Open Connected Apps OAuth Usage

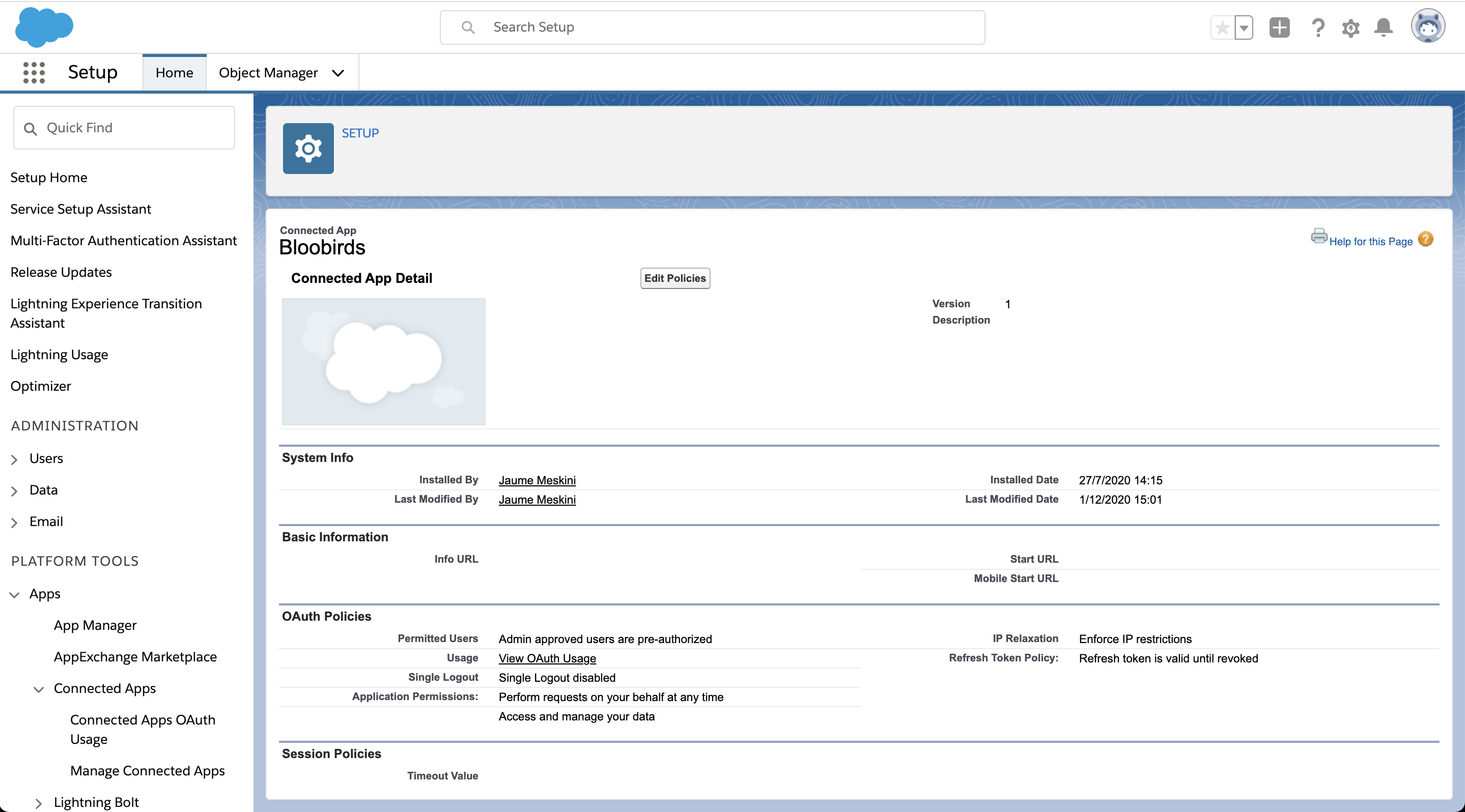(143, 729)
